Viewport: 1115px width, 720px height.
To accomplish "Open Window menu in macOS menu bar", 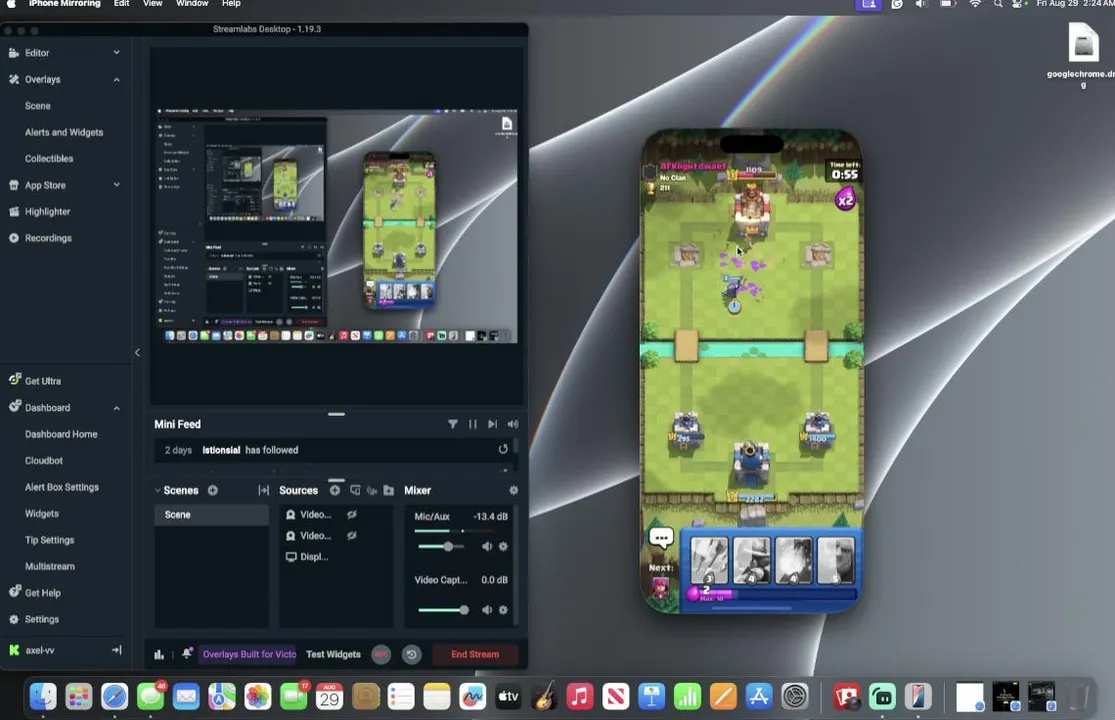I will [x=192, y=4].
